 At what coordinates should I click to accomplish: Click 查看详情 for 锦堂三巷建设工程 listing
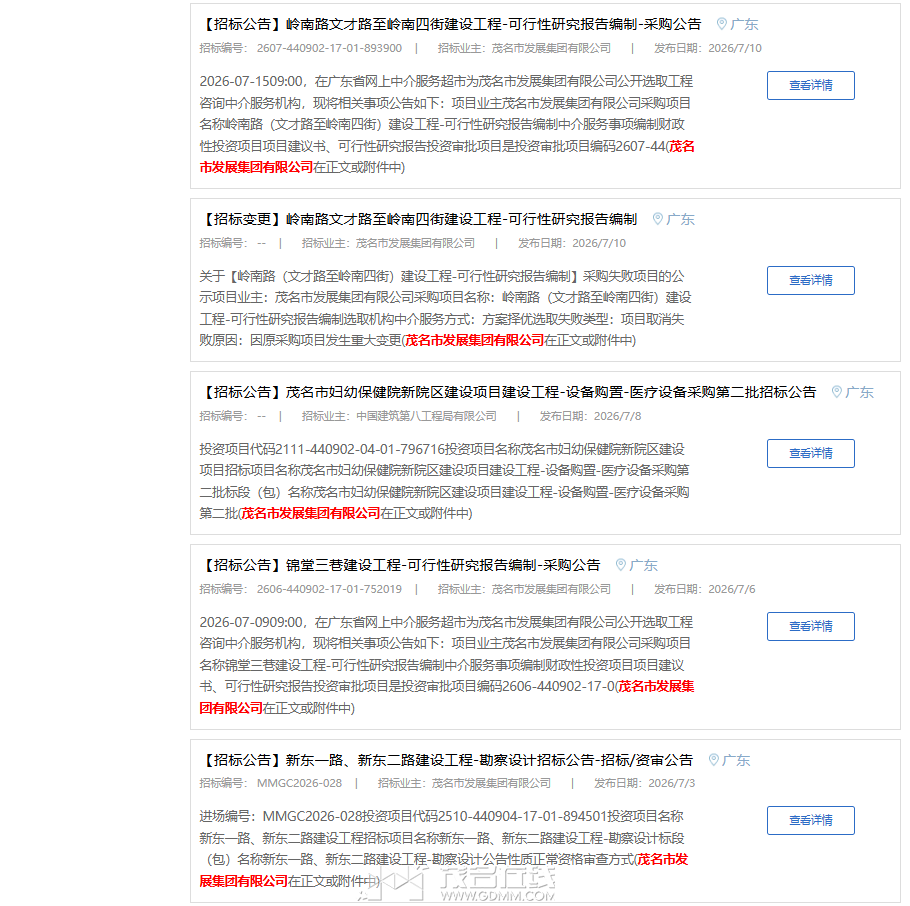(x=810, y=626)
